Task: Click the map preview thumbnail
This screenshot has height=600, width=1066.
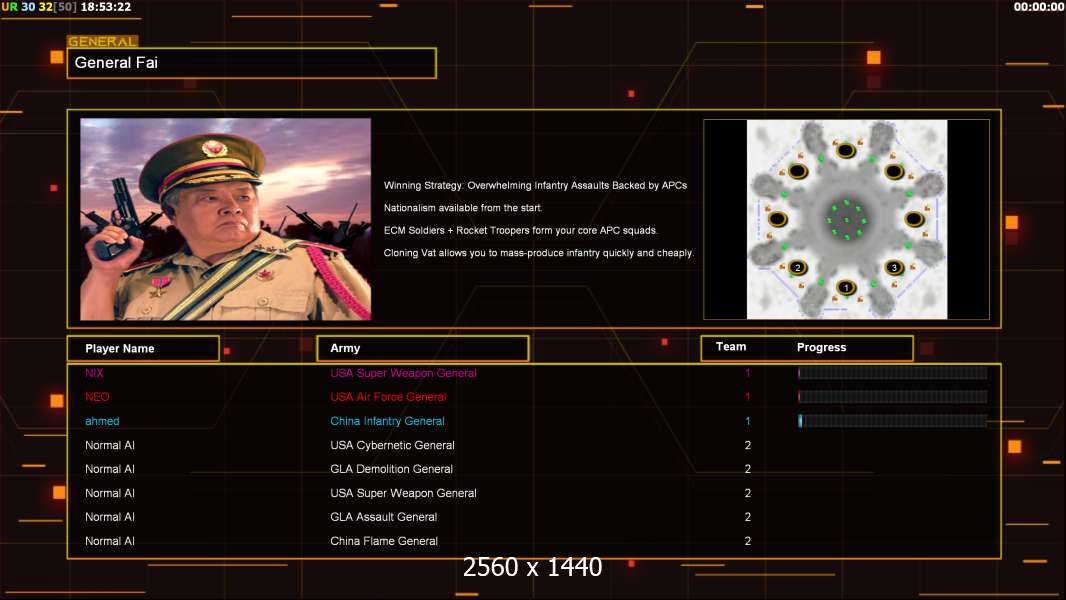Action: coord(846,219)
